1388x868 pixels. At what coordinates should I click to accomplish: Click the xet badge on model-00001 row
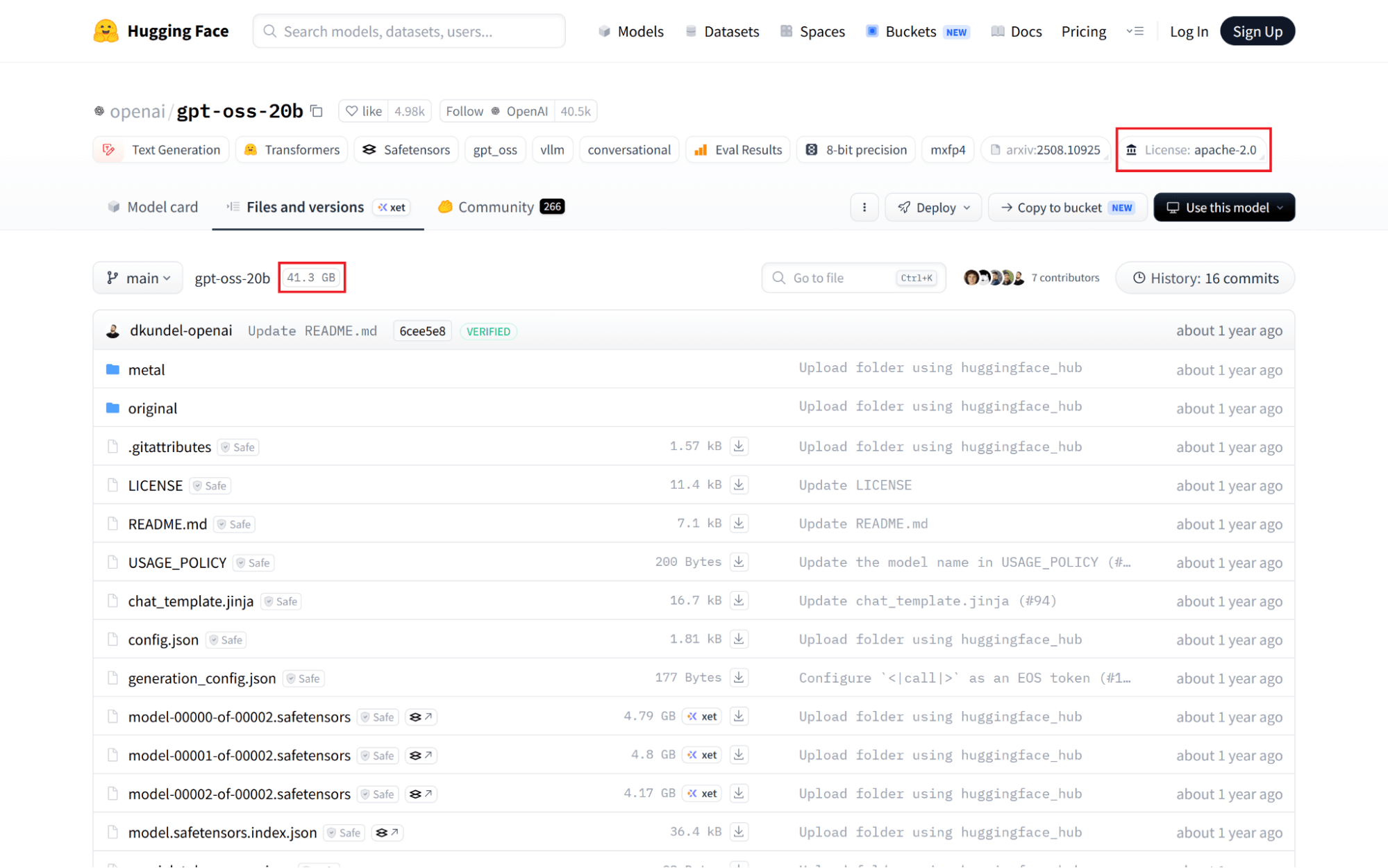click(x=702, y=755)
